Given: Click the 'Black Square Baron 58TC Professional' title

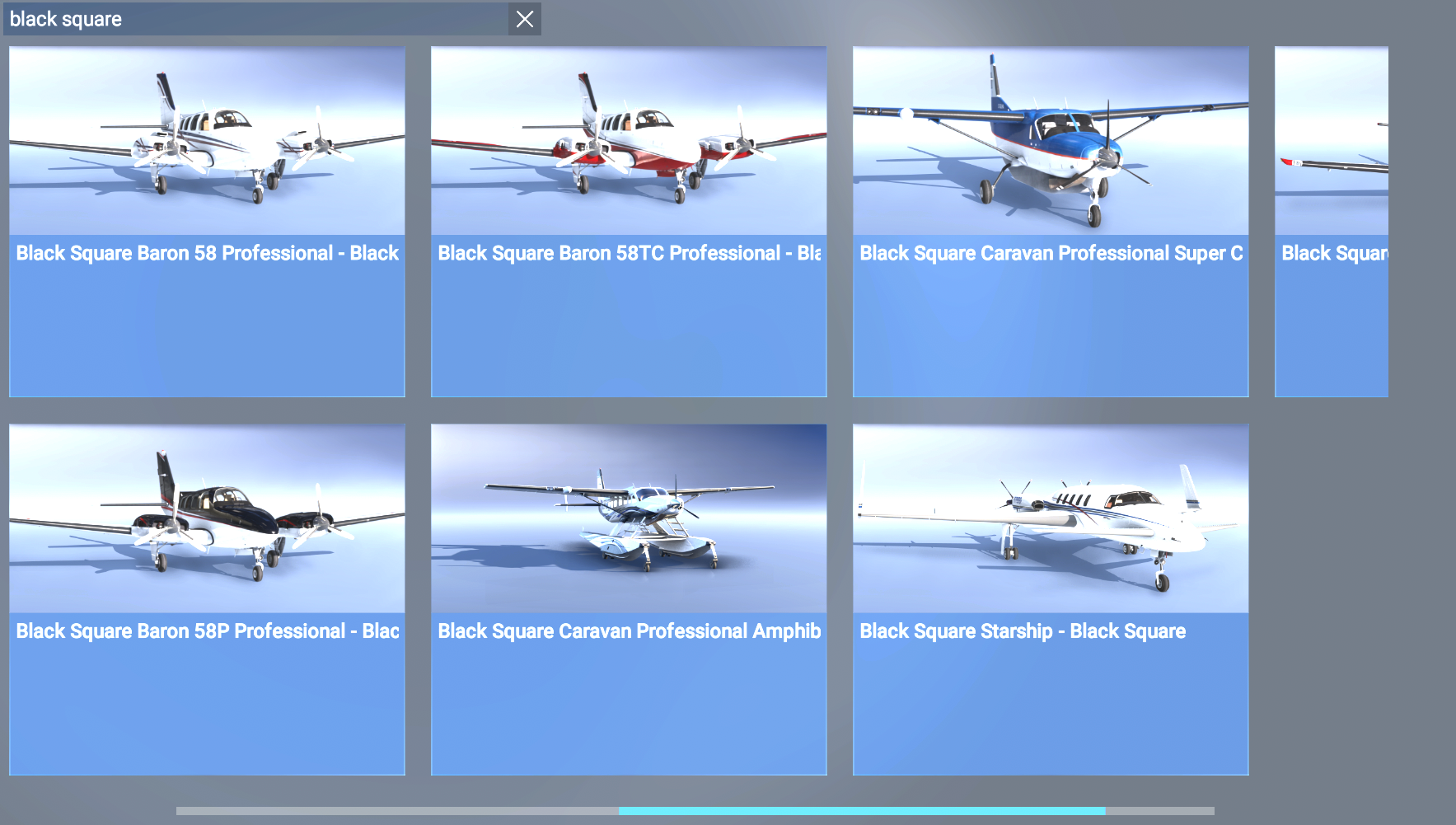Looking at the screenshot, I should pyautogui.click(x=629, y=253).
